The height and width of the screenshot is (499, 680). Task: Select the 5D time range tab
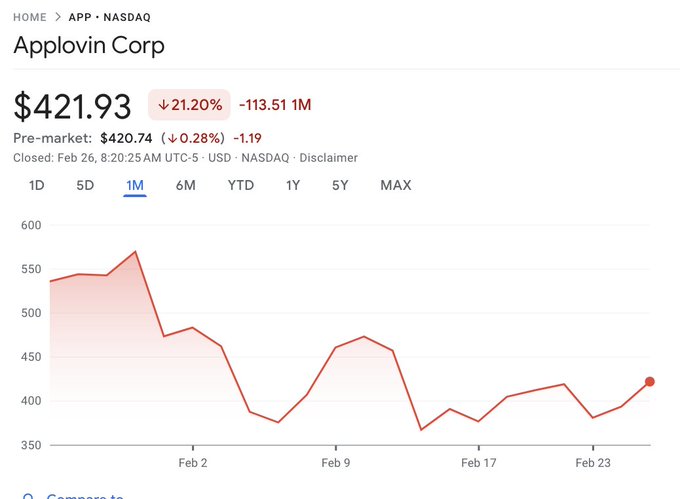click(x=85, y=185)
